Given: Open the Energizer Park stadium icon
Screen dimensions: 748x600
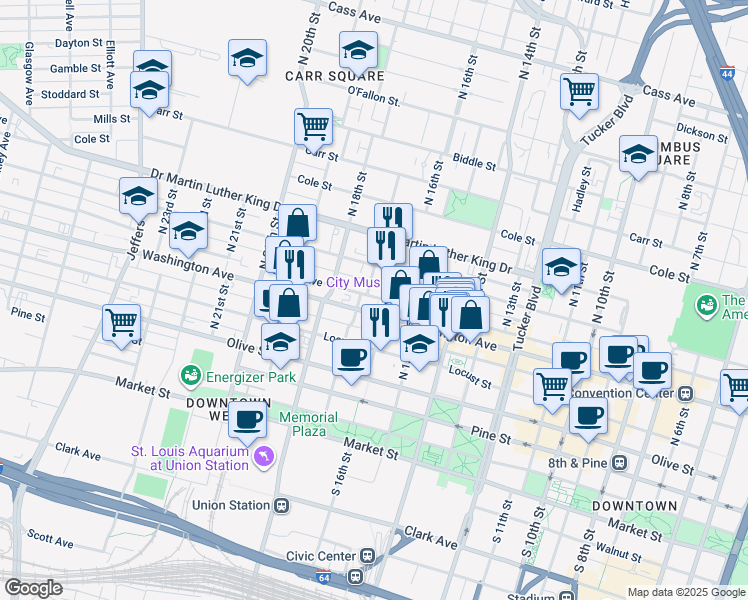Looking at the screenshot, I should pyautogui.click(x=189, y=376).
